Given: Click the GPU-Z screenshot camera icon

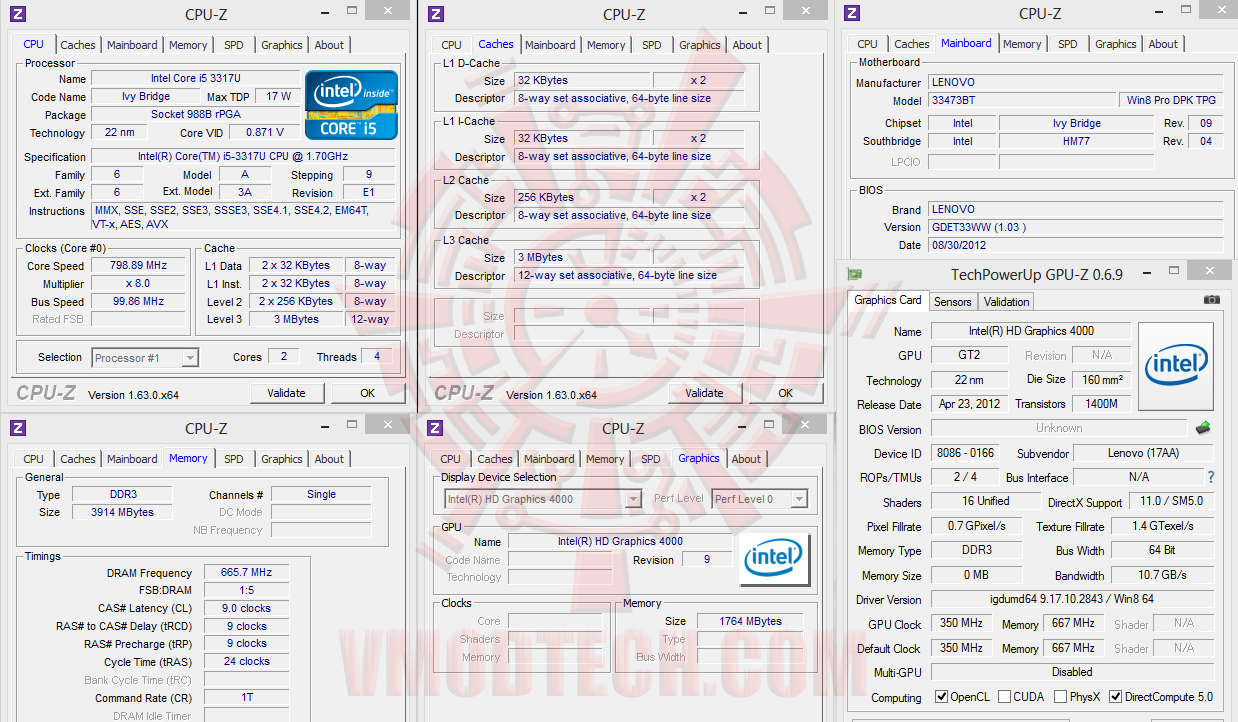Looking at the screenshot, I should pos(1211,300).
